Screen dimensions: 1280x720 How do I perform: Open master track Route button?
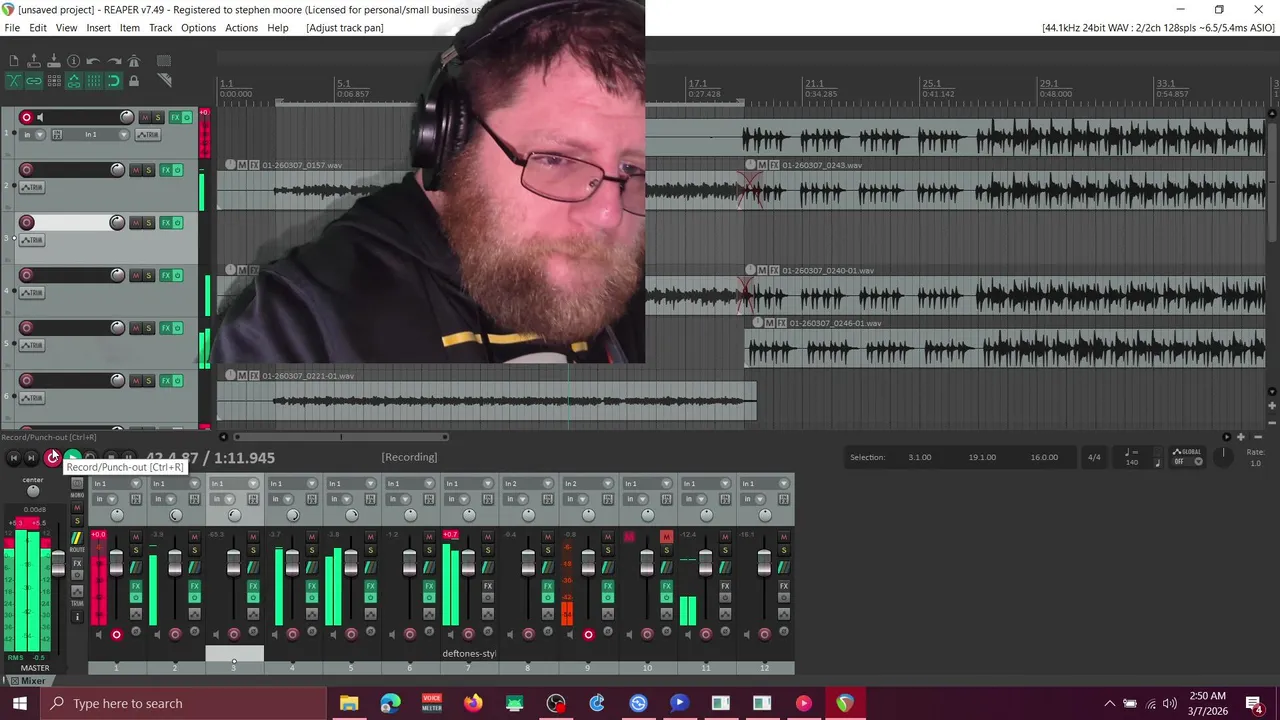pyautogui.click(x=77, y=538)
